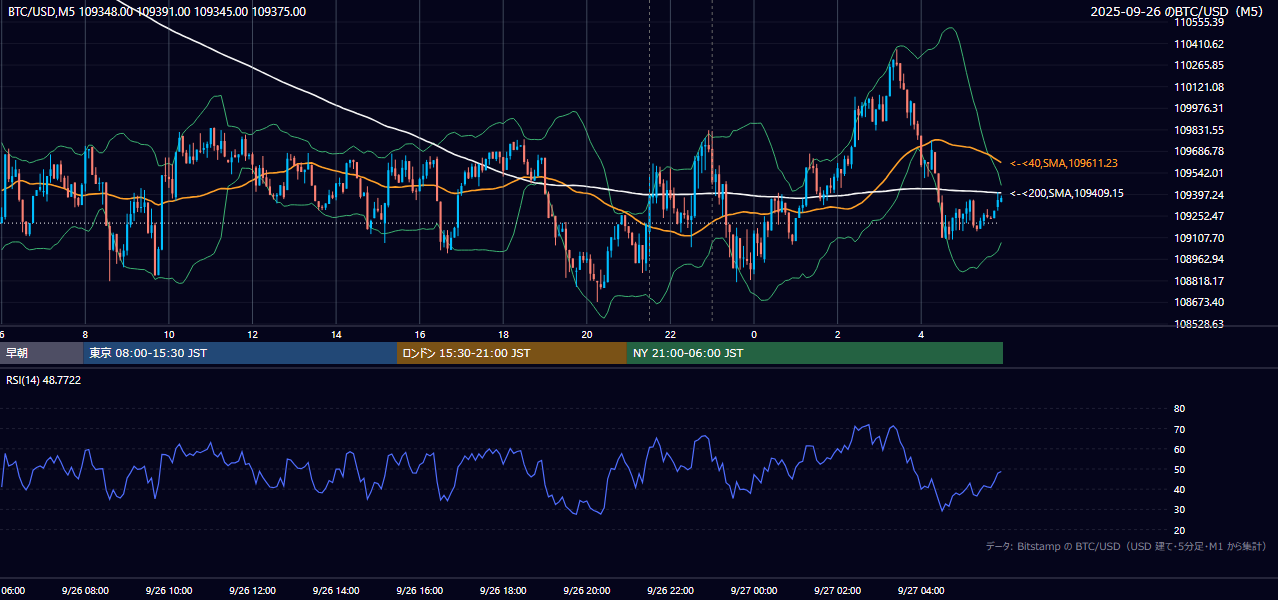
Task: Click price axis label 109831.55
Action: pyautogui.click(x=1199, y=130)
